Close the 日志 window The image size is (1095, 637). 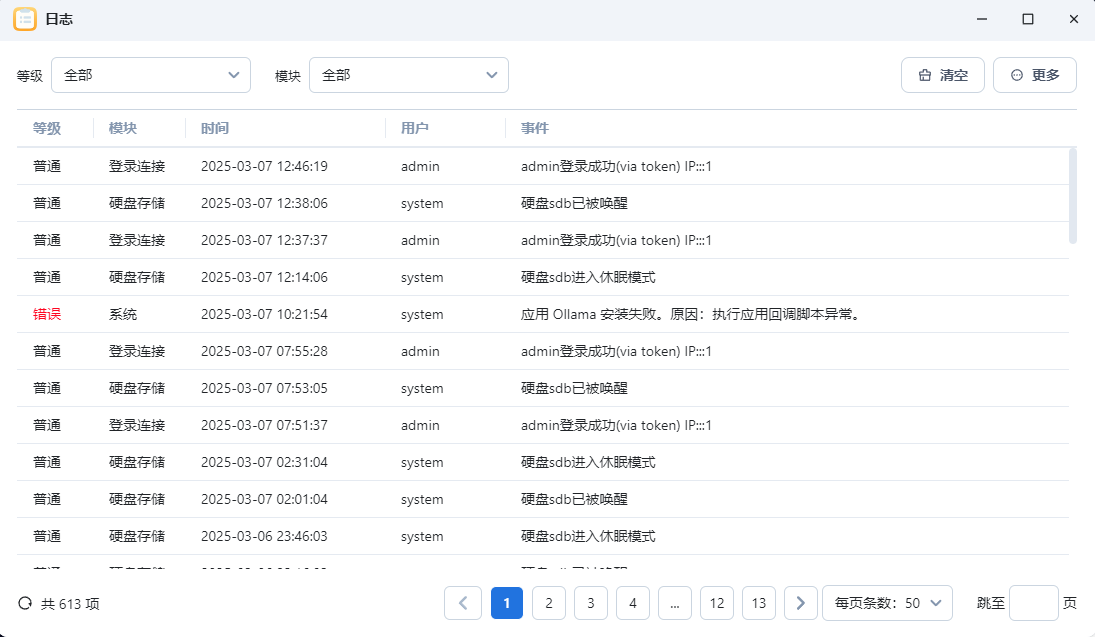[x=1074, y=19]
